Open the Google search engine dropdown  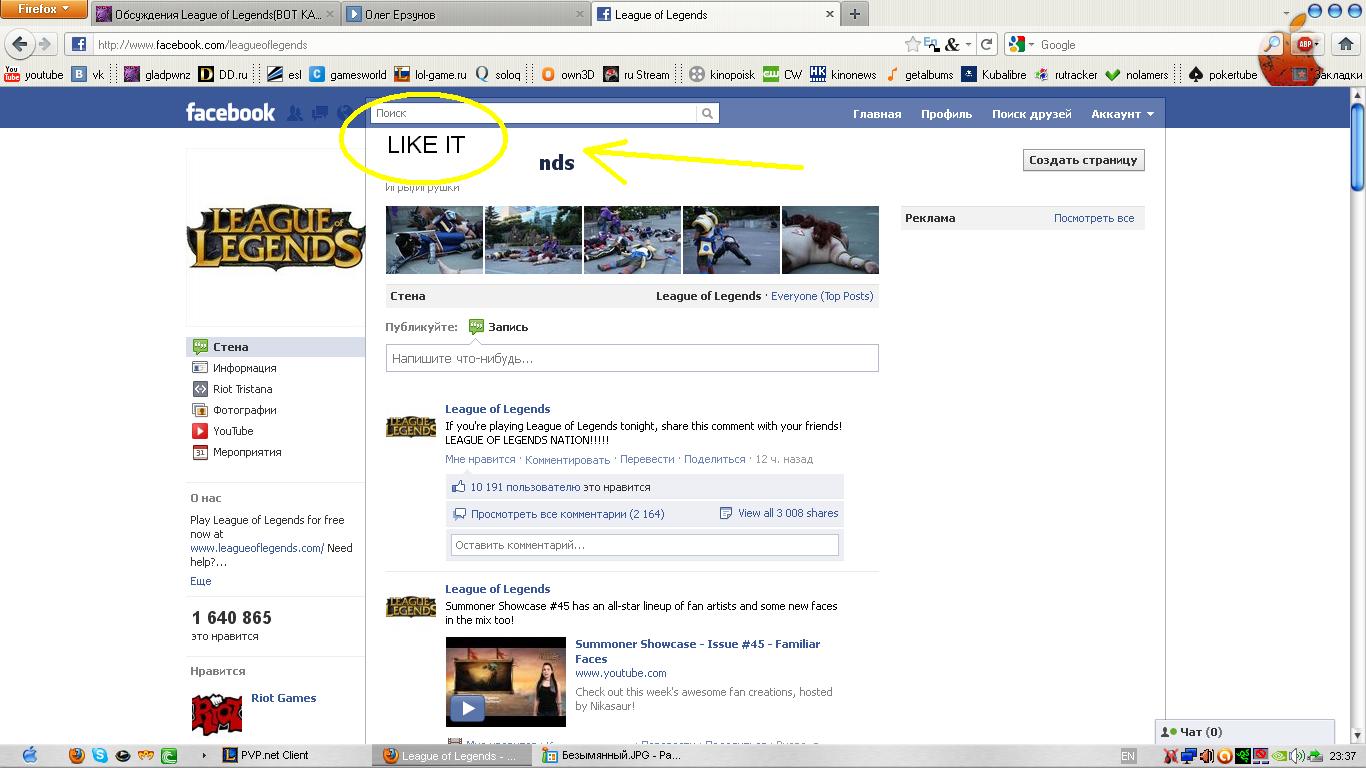tap(1020, 44)
